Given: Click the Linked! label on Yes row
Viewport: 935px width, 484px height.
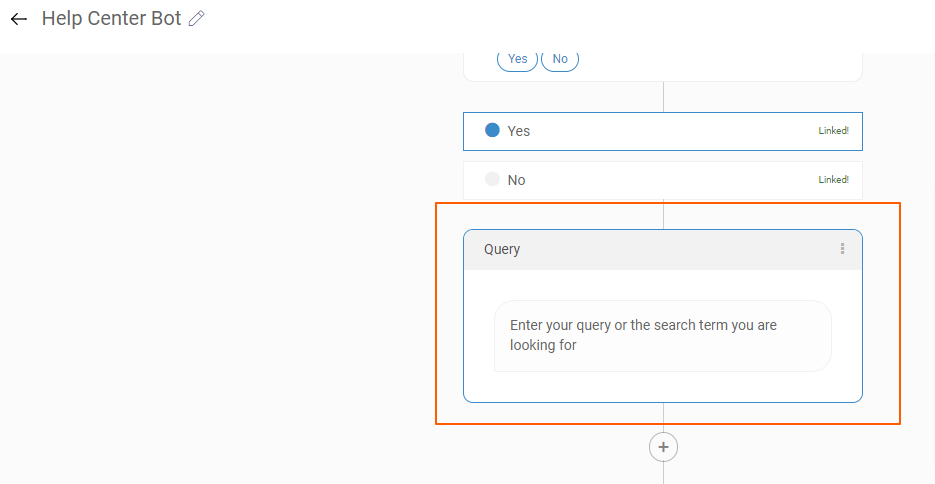Looking at the screenshot, I should click(x=833, y=131).
